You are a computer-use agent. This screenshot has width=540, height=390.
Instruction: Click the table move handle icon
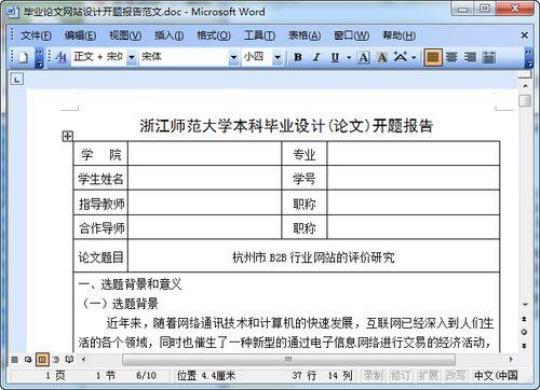(67, 136)
